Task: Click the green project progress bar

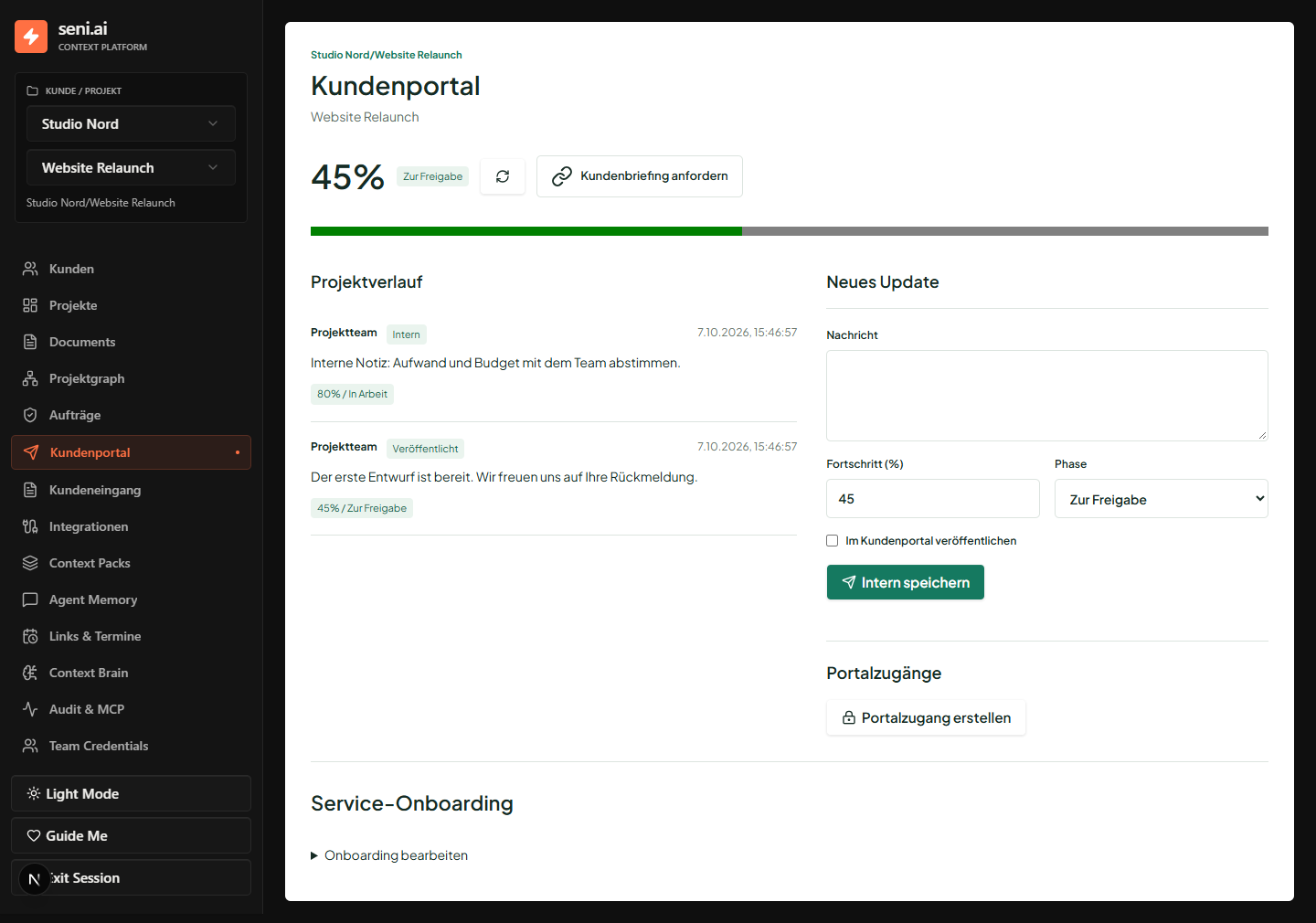Action: (x=526, y=231)
